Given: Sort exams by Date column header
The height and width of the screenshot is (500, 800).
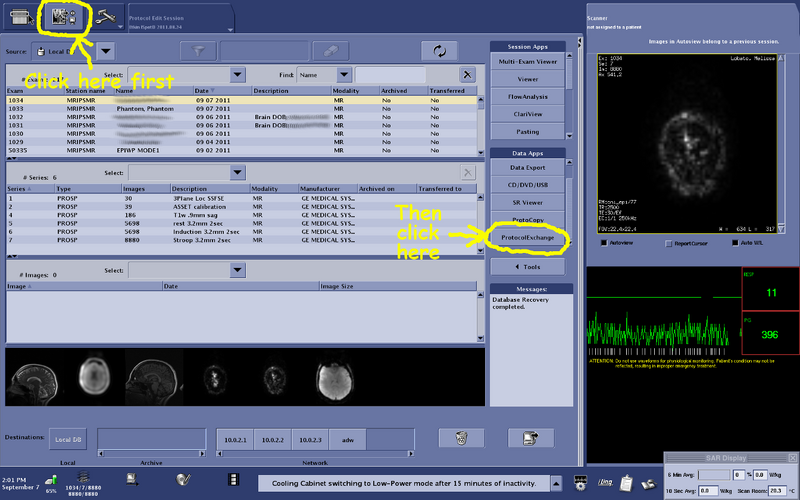Looking at the screenshot, I should [x=222, y=91].
